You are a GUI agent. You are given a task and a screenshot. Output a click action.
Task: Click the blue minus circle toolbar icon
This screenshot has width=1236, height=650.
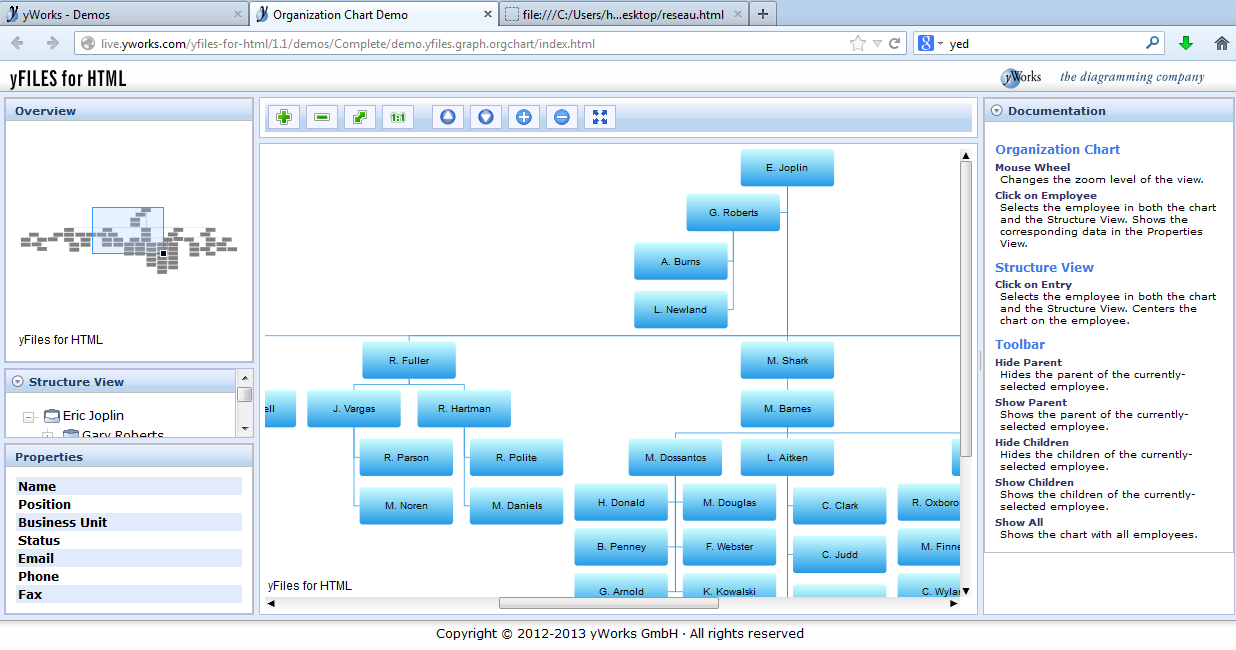[562, 117]
